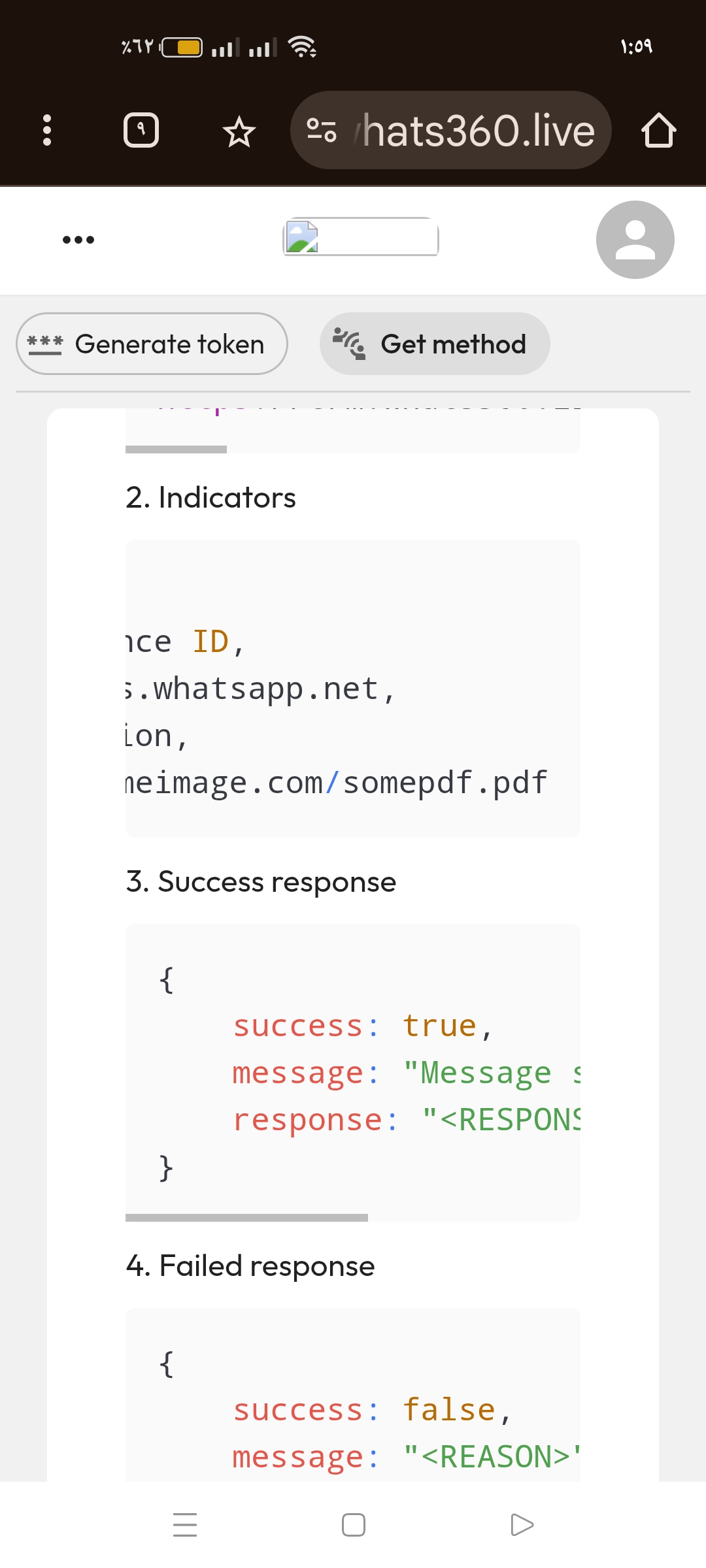Tap the Android recent apps navigation button
The image size is (706, 1568).
185,1524
